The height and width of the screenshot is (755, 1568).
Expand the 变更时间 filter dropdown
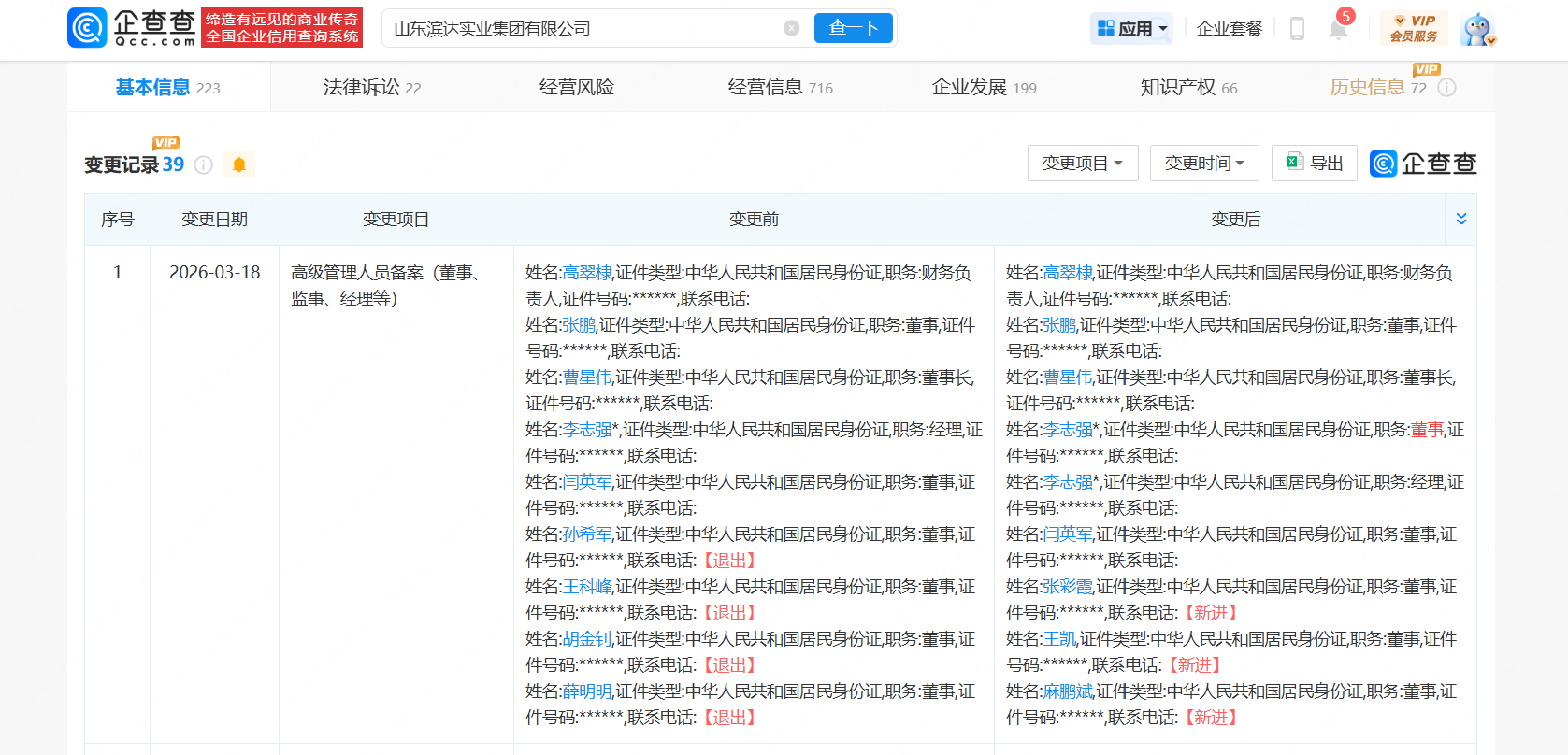click(1203, 164)
